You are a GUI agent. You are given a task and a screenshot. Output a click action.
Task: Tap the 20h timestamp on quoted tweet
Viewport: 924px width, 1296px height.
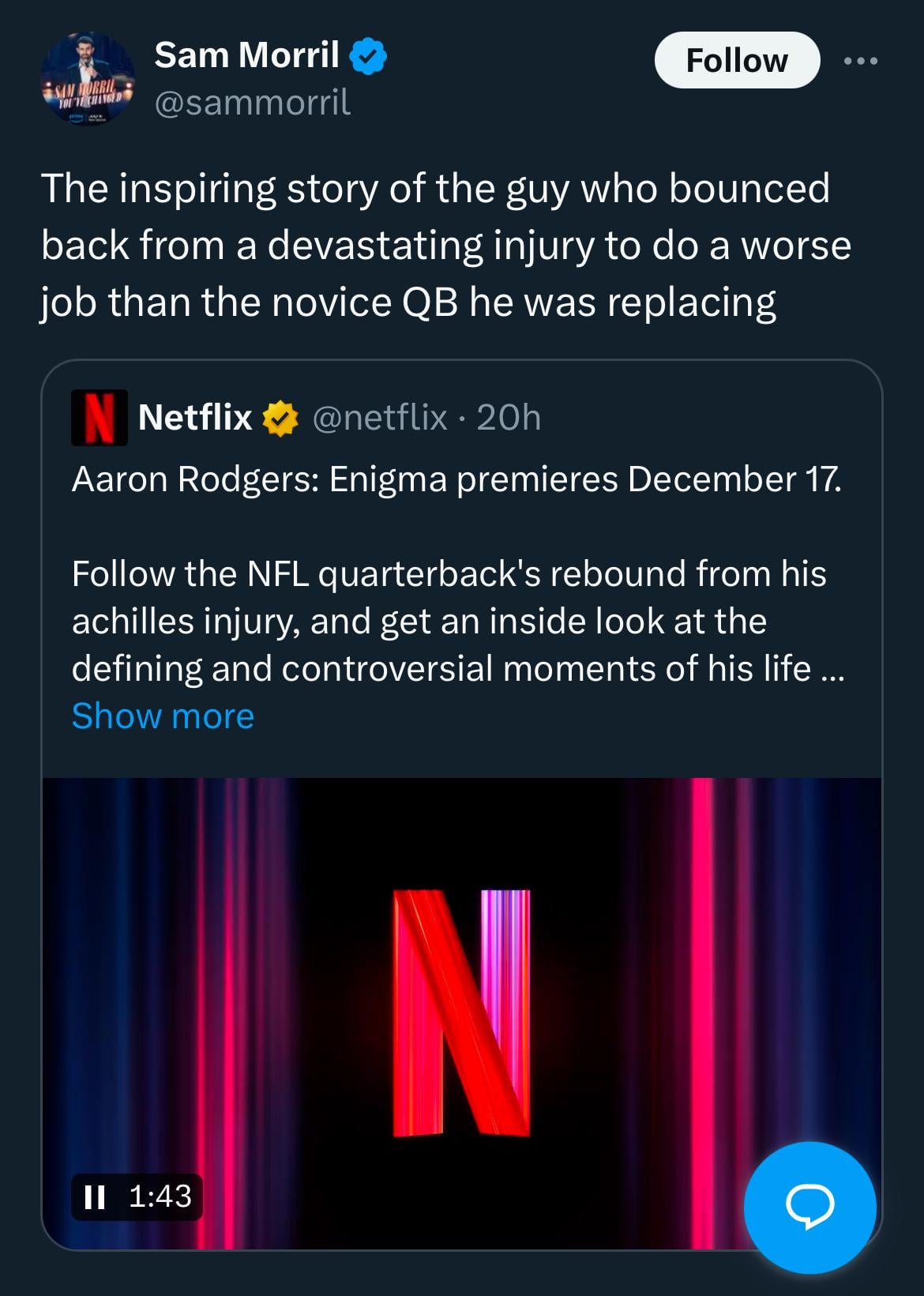(509, 417)
